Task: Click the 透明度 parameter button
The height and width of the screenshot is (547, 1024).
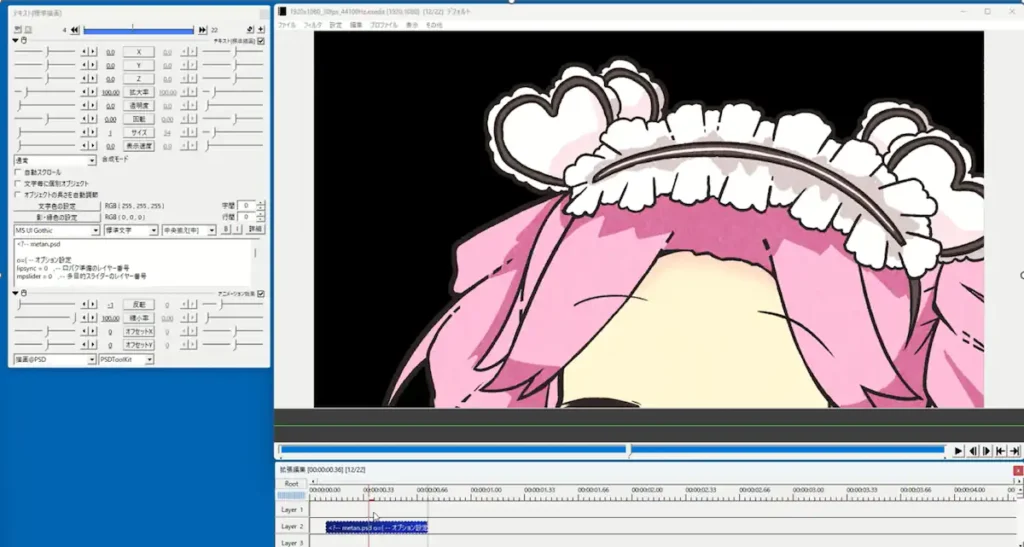Action: pyautogui.click(x=138, y=106)
